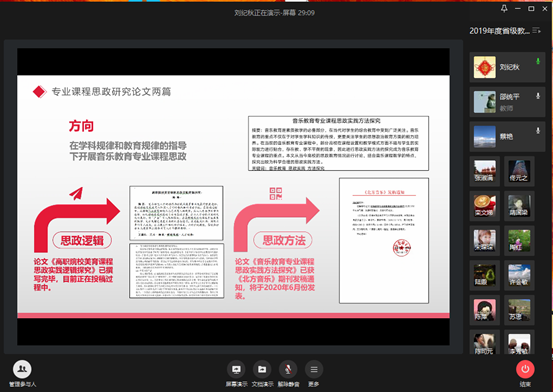
Task: Click the 侯元之 participant thumbnail
Action: pos(519,171)
